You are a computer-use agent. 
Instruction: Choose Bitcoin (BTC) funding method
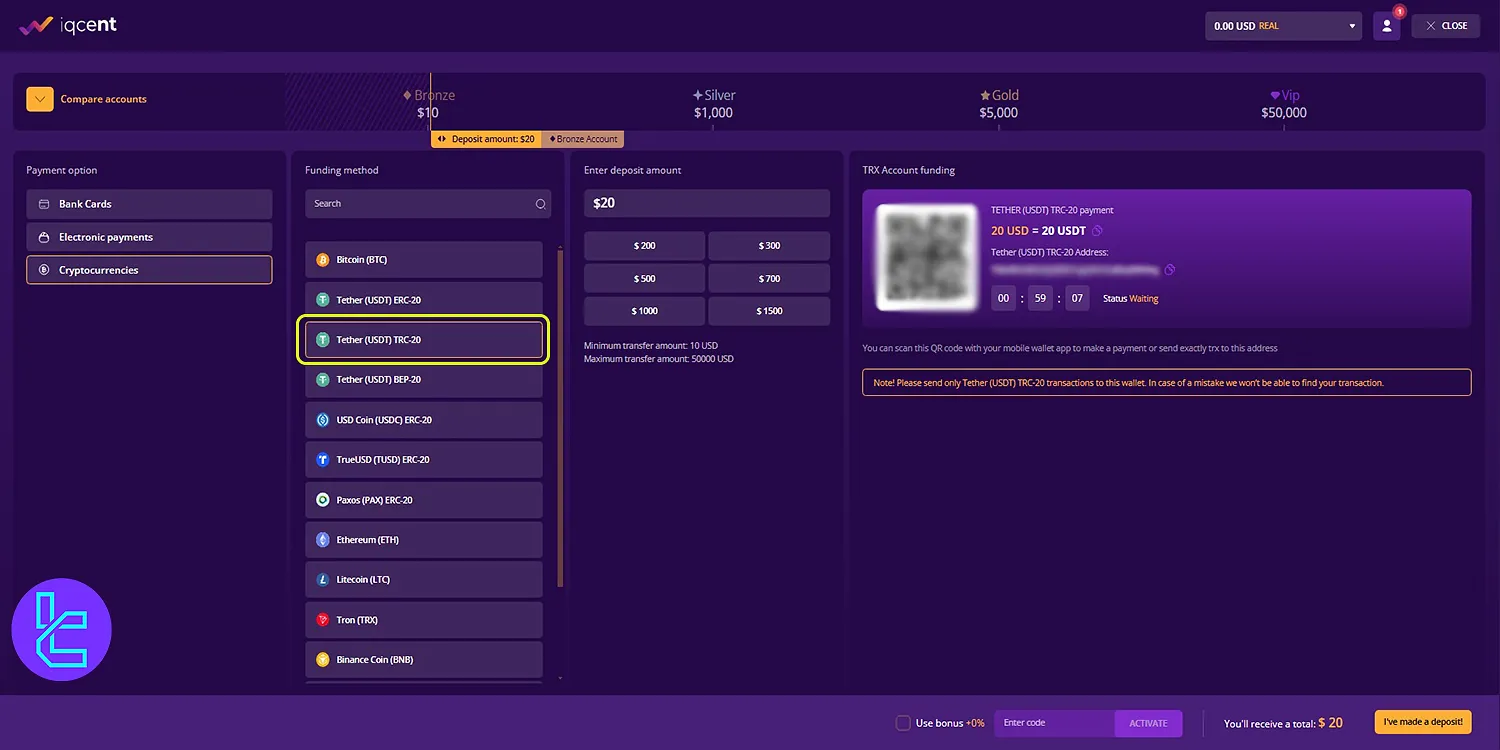click(x=424, y=260)
